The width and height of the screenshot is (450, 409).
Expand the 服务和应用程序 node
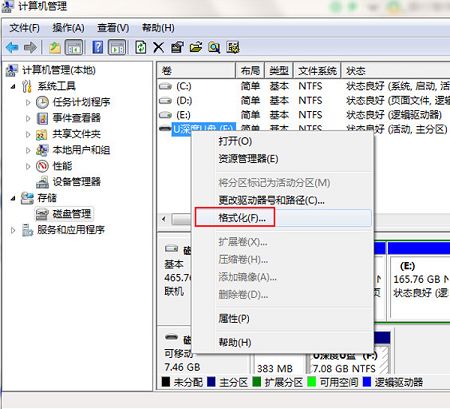tap(13, 230)
